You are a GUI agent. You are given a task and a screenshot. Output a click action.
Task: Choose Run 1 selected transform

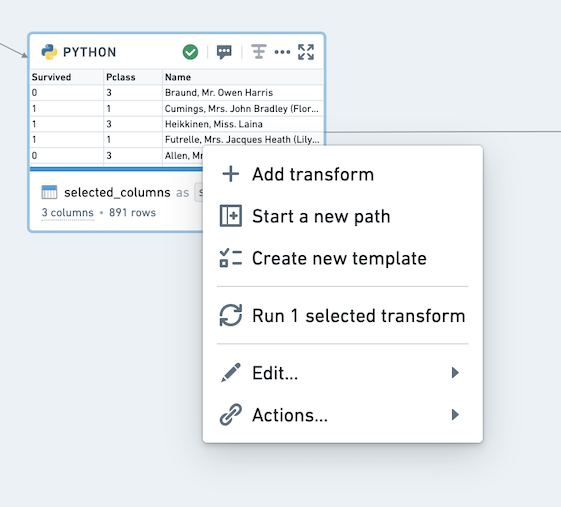(343, 316)
